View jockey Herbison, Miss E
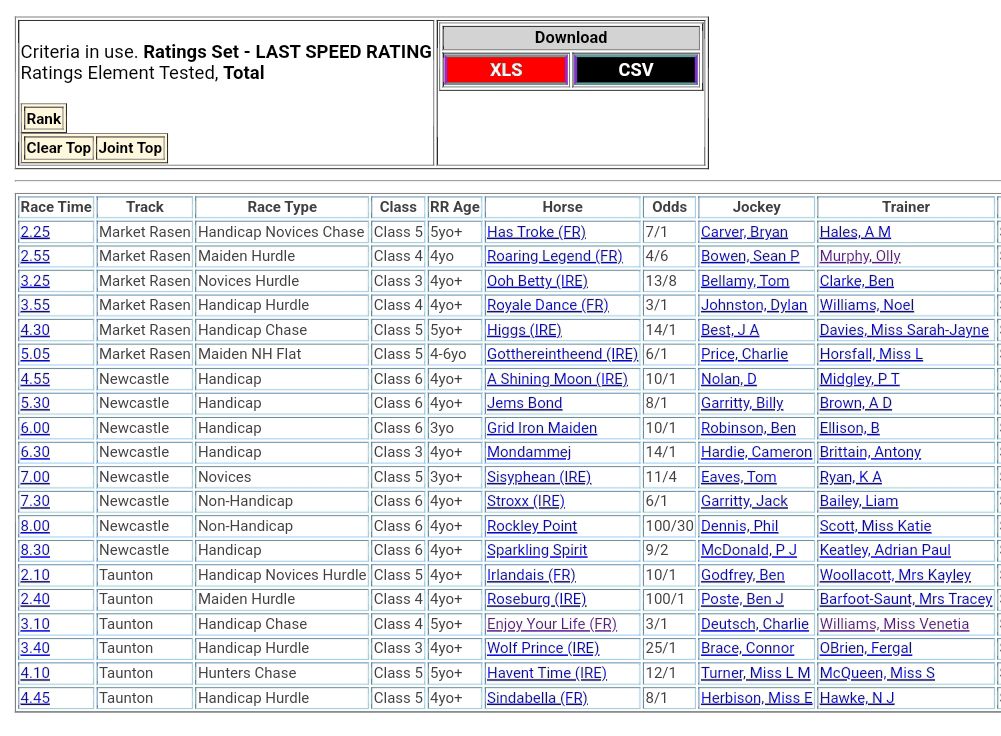This screenshot has width=1001, height=736. pyautogui.click(x=756, y=698)
